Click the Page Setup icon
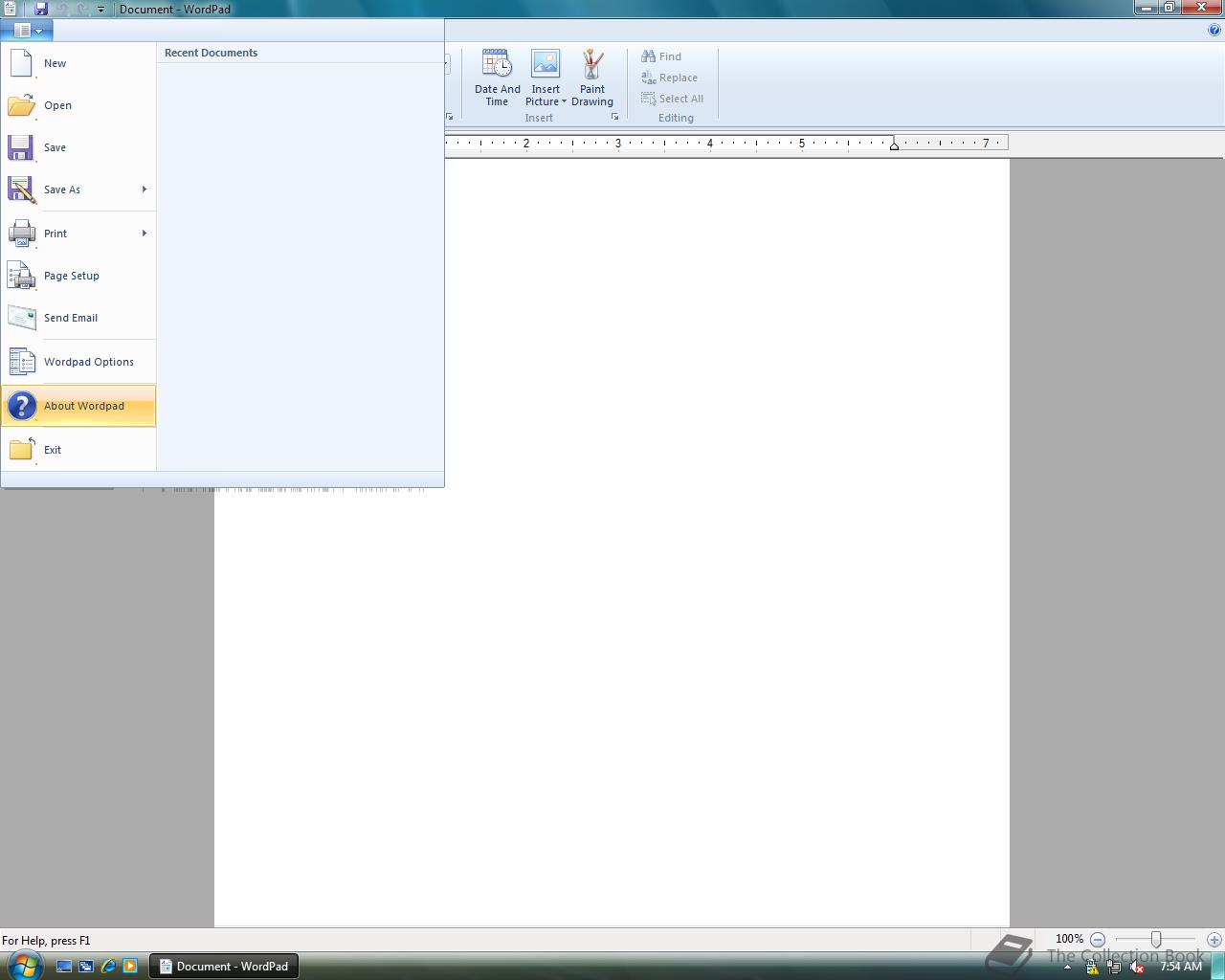This screenshot has height=980, width=1225. pyautogui.click(x=21, y=276)
